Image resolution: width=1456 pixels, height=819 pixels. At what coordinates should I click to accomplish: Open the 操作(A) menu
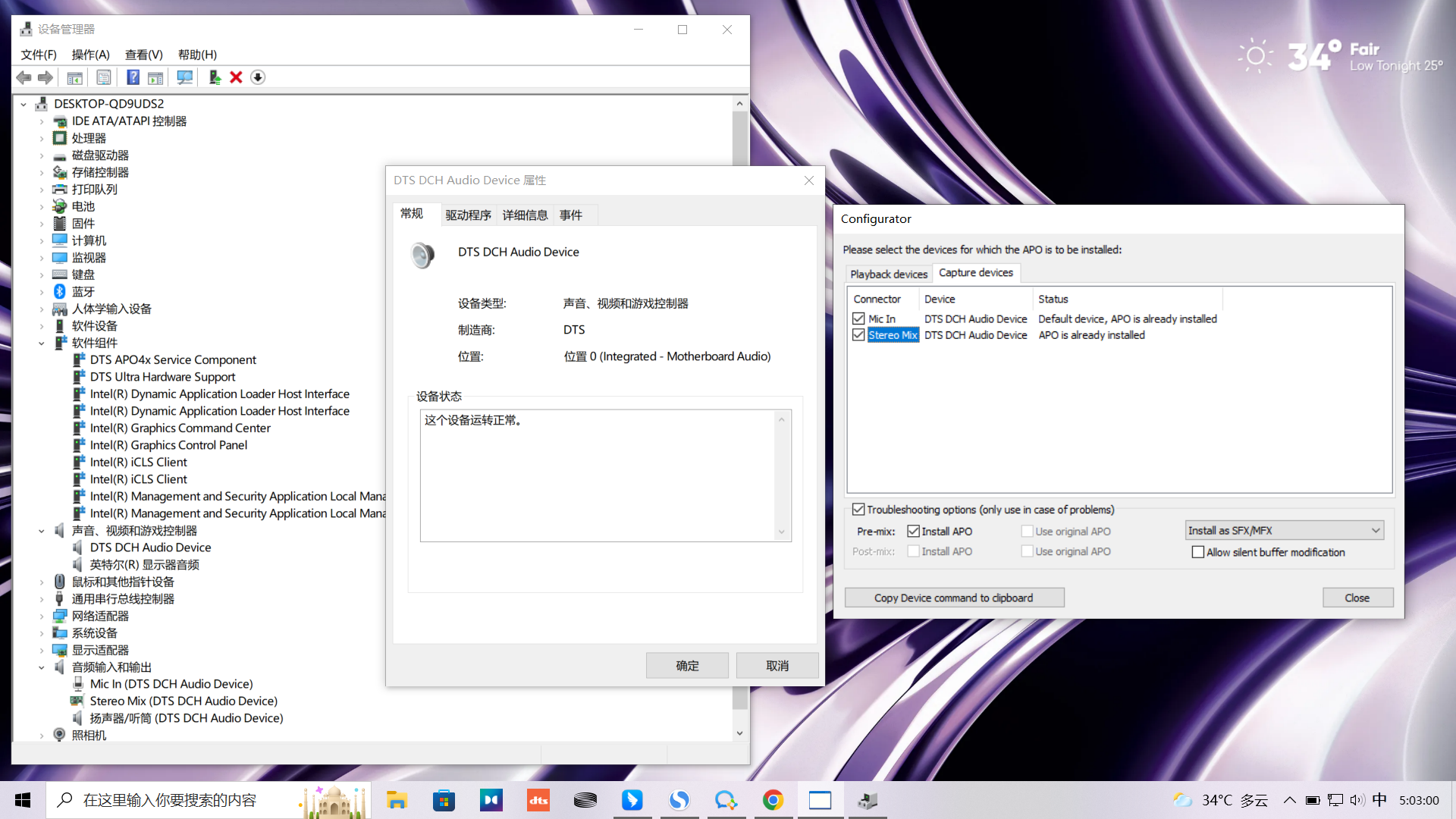tap(91, 55)
